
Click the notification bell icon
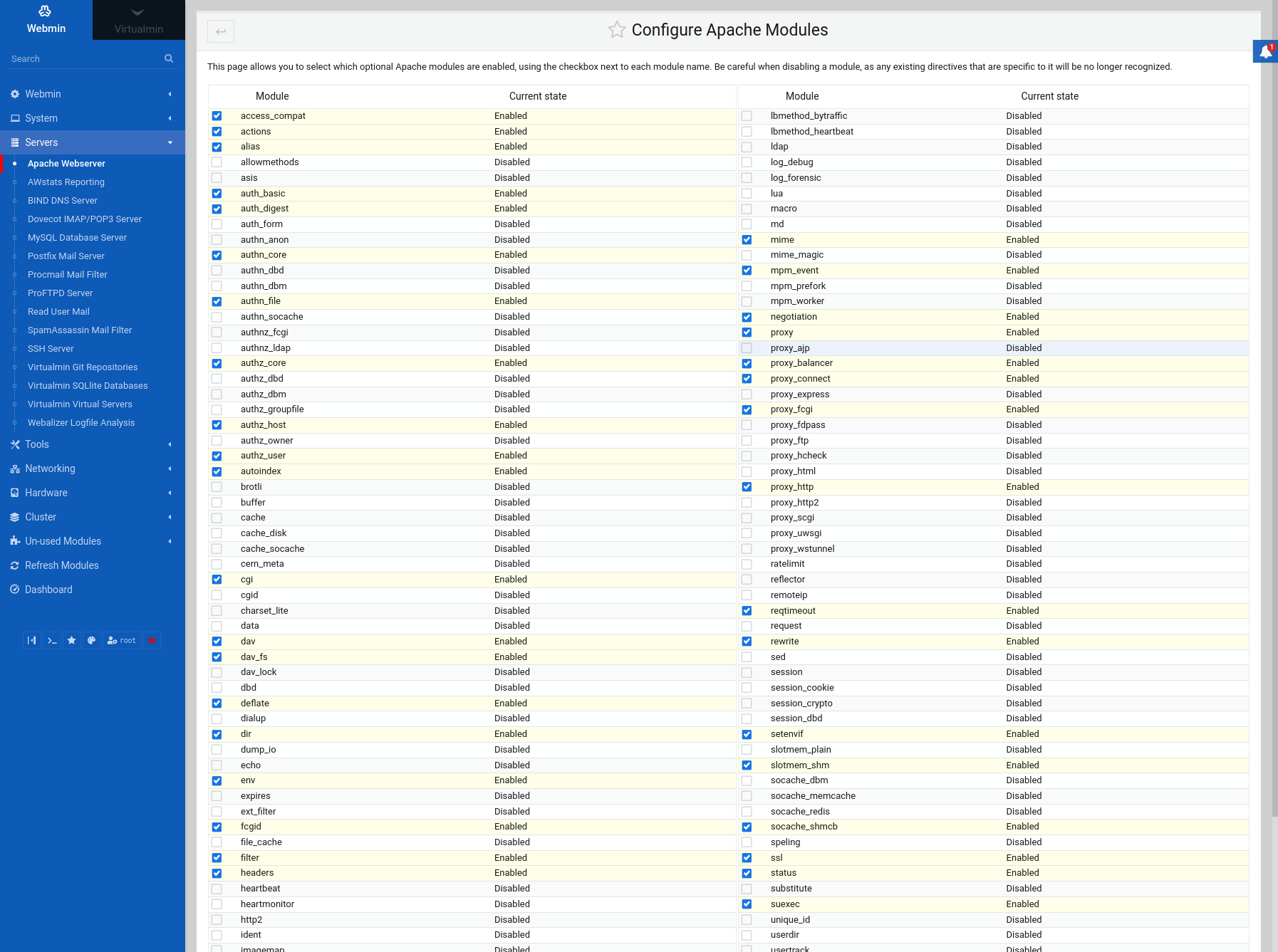coord(1265,51)
